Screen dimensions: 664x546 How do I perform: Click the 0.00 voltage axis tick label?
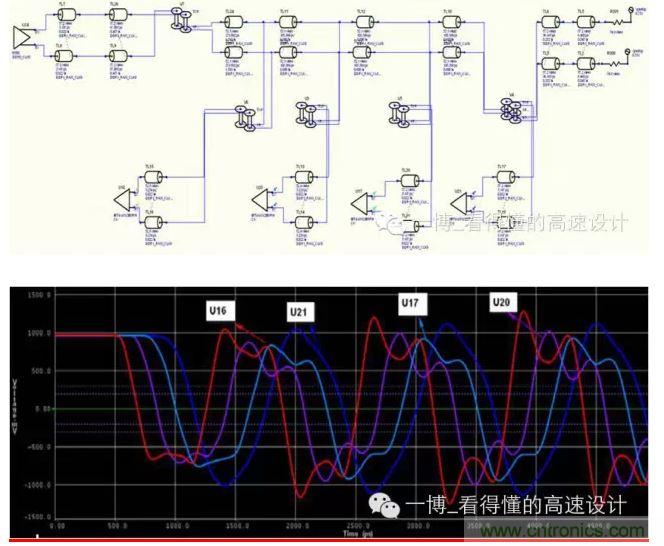pyautogui.click(x=40, y=409)
